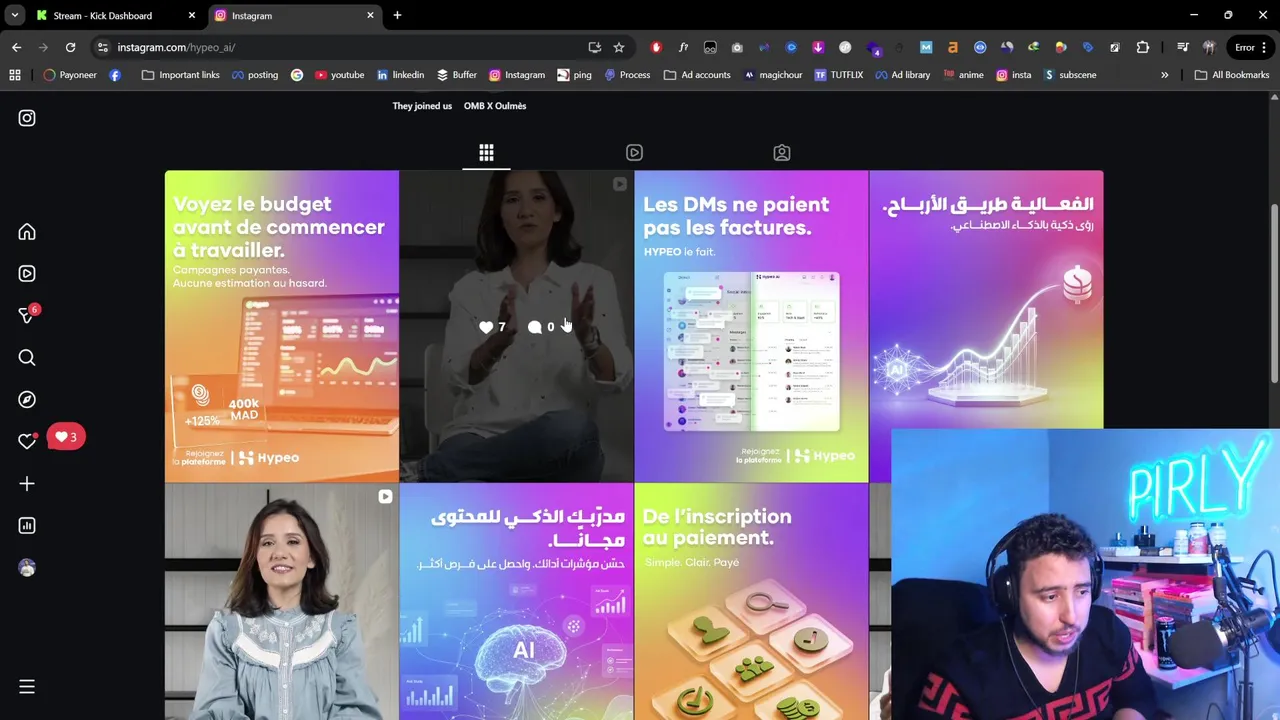Select the Posts grid tab
This screenshot has height=720, width=1280.
[486, 153]
